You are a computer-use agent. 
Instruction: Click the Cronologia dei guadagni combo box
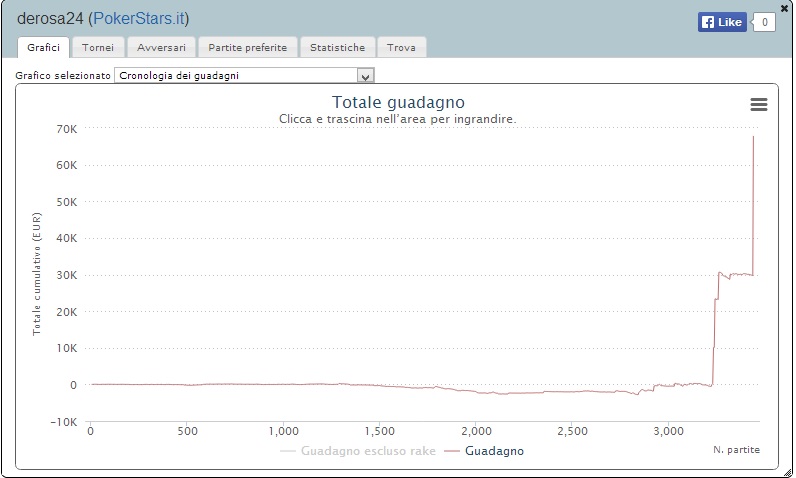pyautogui.click(x=244, y=76)
